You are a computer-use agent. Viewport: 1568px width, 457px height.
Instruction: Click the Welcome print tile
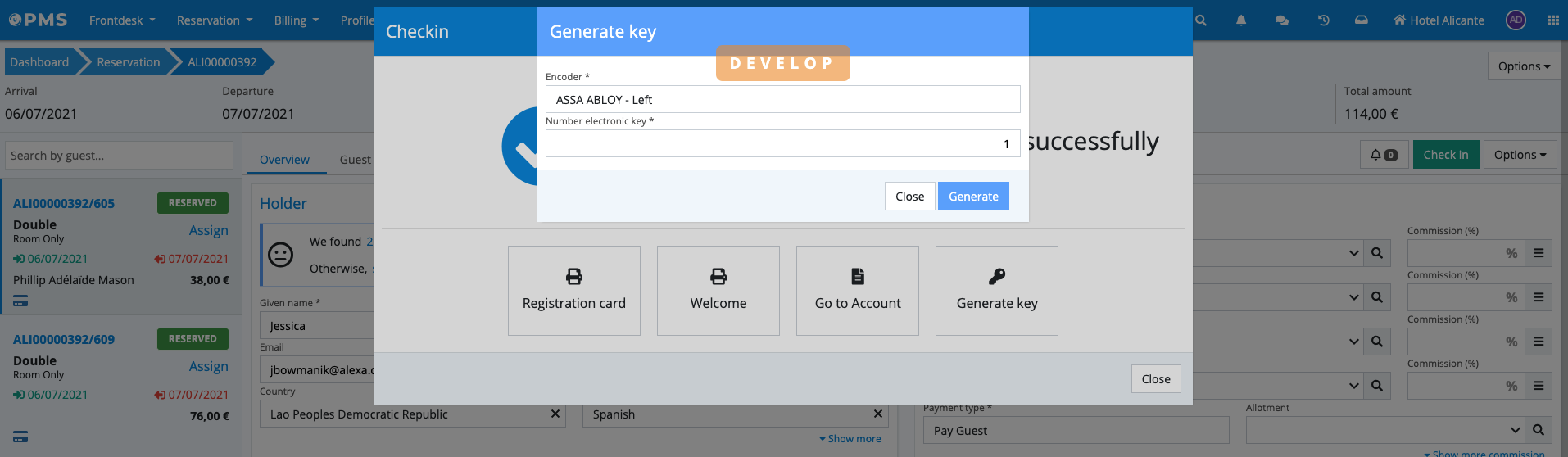click(x=718, y=291)
